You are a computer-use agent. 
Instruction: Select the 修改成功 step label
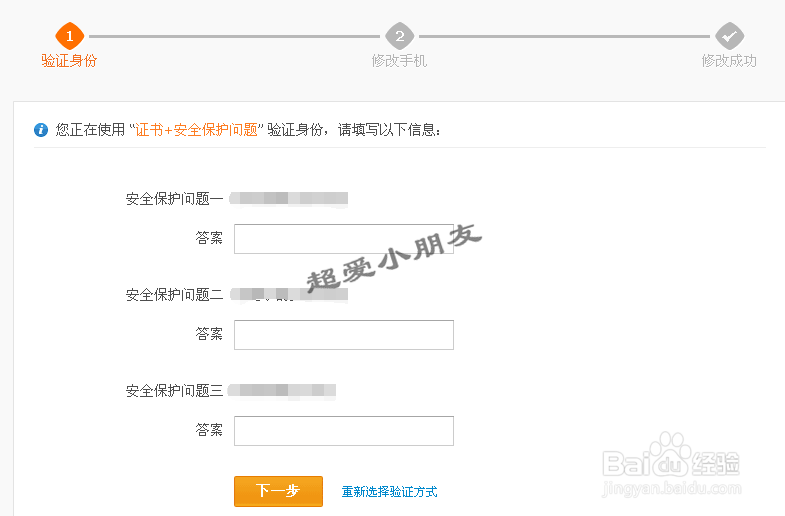pyautogui.click(x=729, y=61)
